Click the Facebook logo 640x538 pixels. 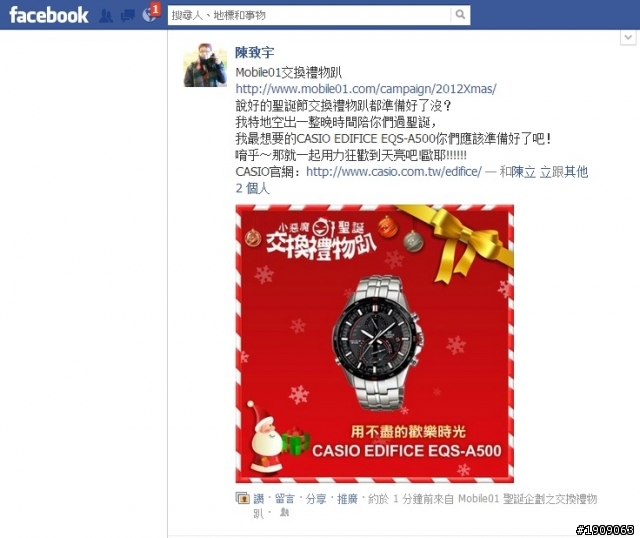click(49, 15)
